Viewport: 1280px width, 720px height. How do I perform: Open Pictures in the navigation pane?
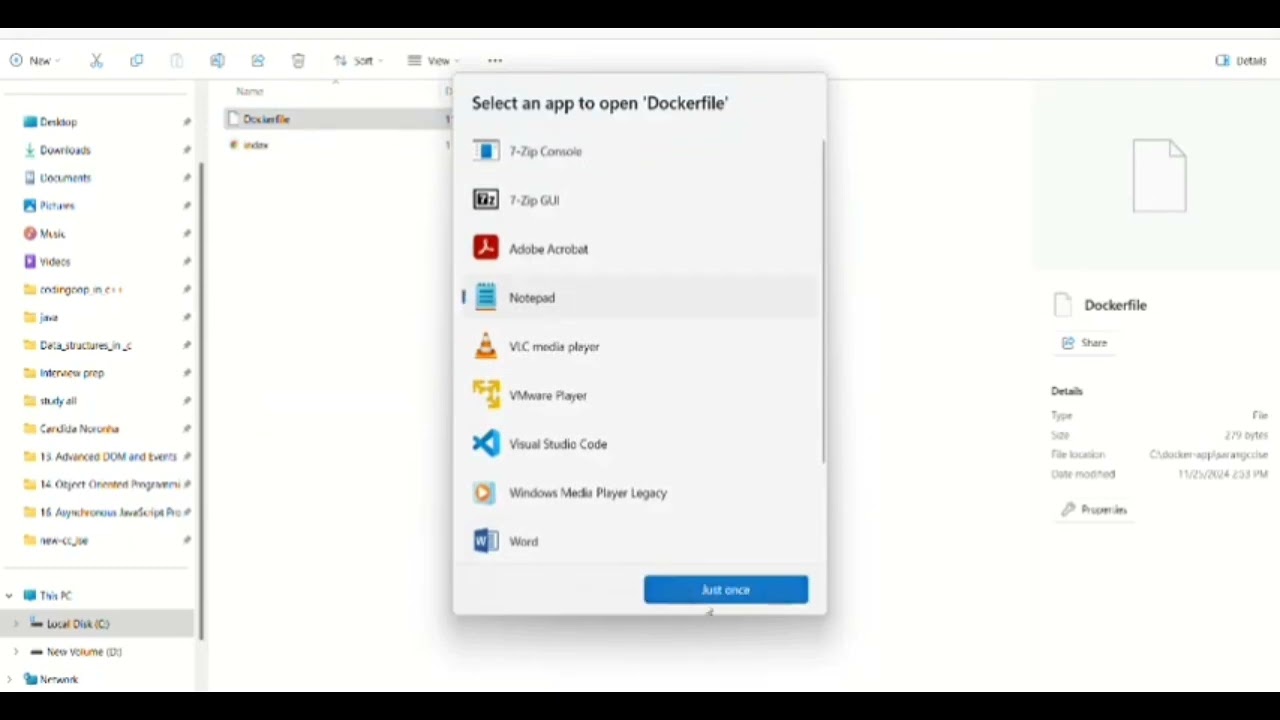point(57,205)
